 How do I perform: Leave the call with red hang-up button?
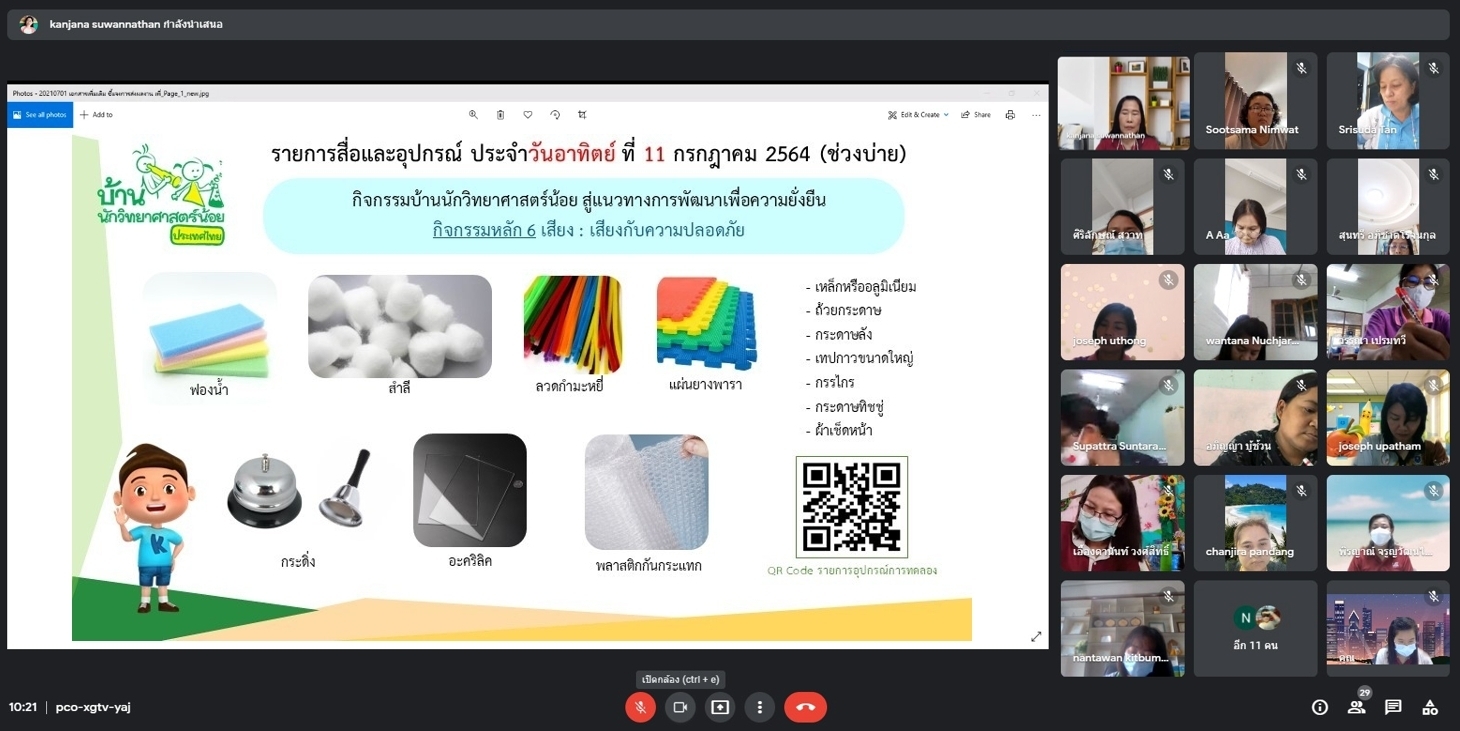click(806, 707)
